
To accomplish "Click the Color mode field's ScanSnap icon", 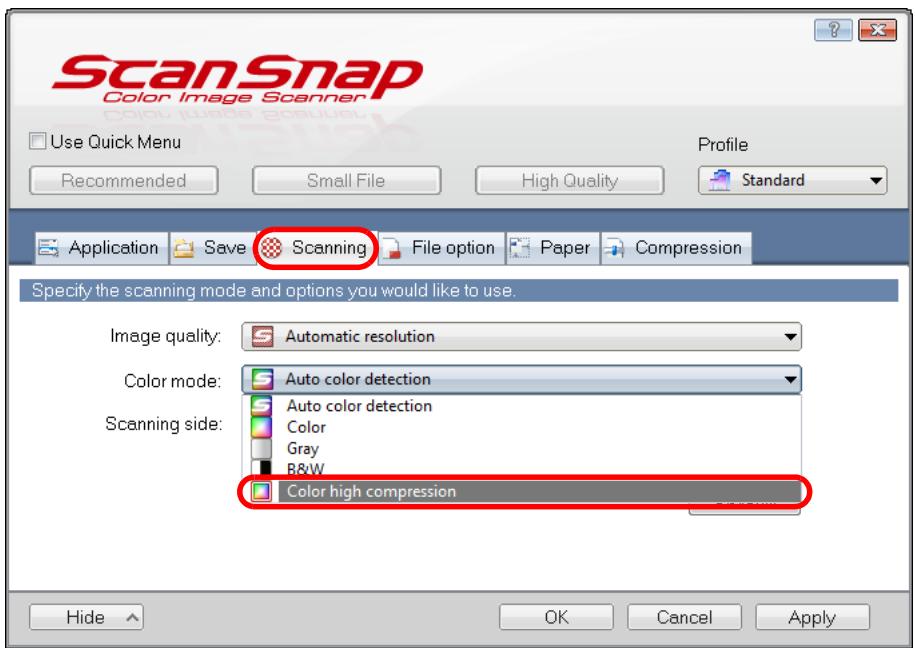I will pos(262,379).
